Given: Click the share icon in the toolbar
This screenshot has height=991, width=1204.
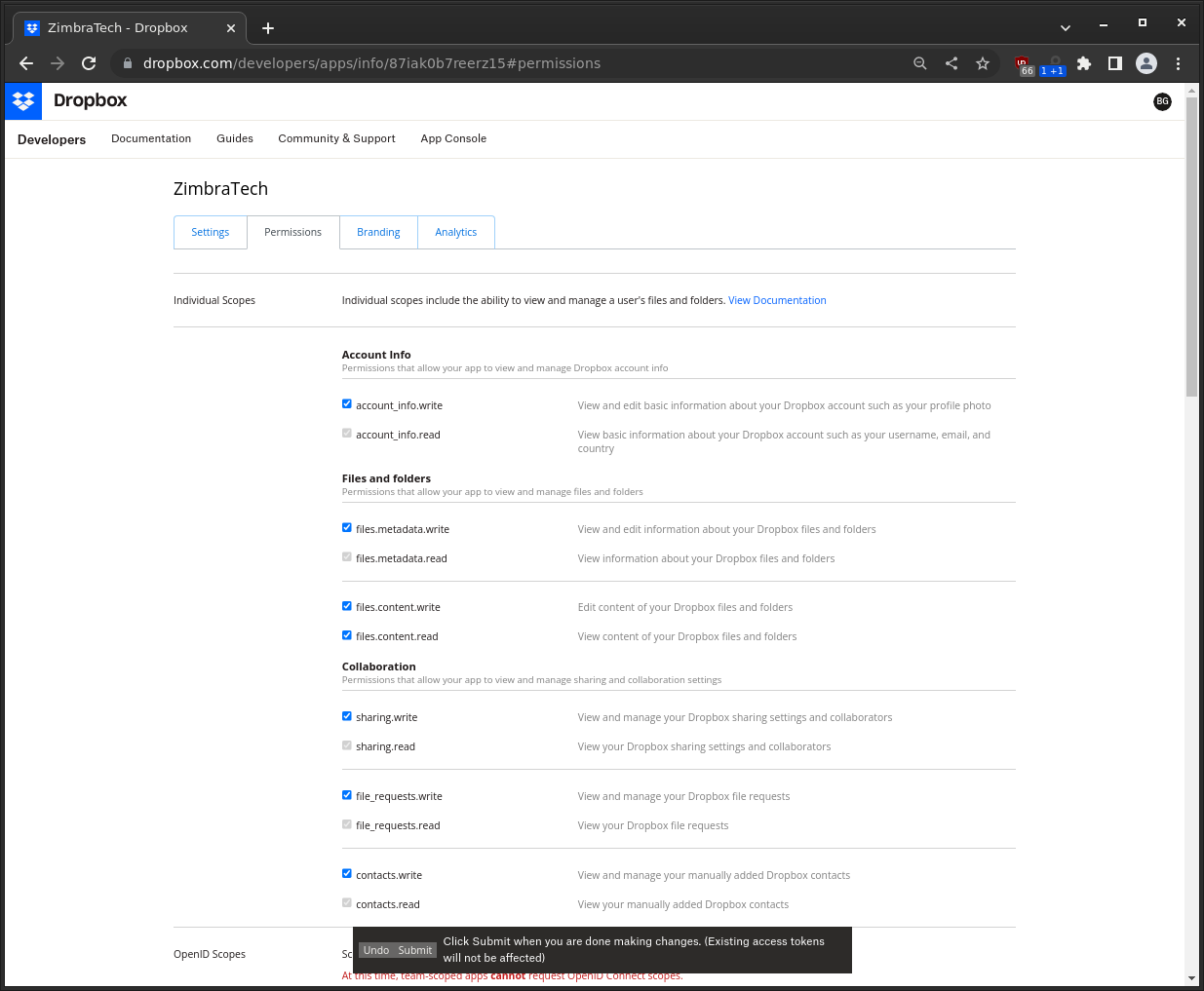Looking at the screenshot, I should (x=951, y=63).
